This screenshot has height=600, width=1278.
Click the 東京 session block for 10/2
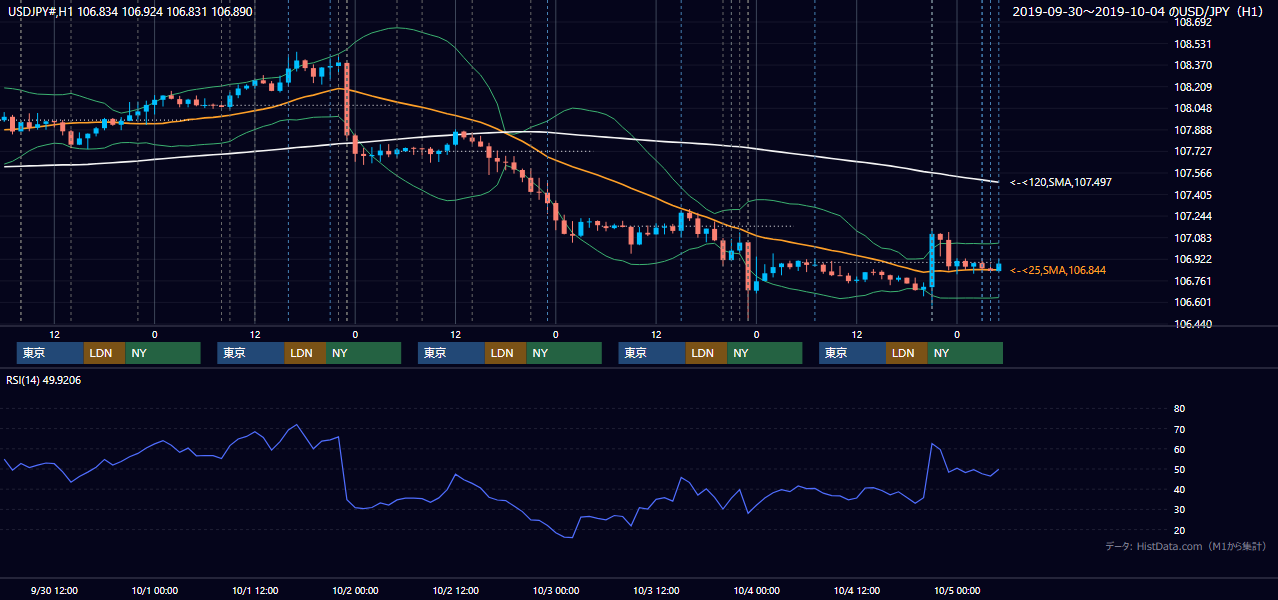451,353
